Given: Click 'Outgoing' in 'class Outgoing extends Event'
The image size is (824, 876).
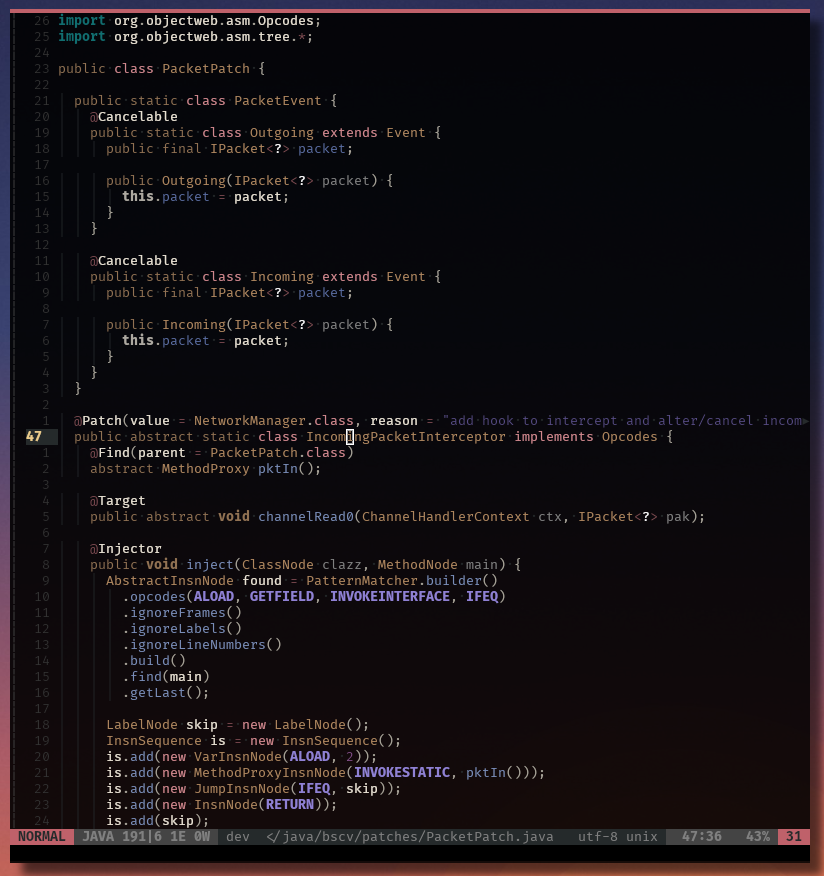Looking at the screenshot, I should coord(282,132).
